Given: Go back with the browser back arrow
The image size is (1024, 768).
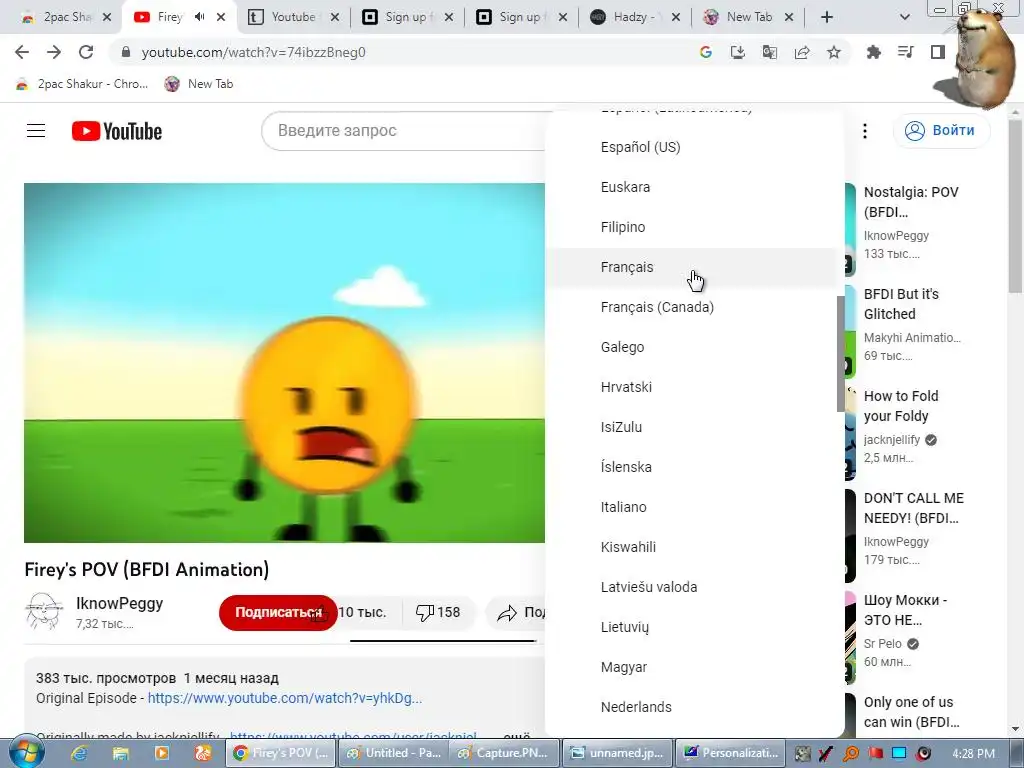Looking at the screenshot, I should 22,52.
